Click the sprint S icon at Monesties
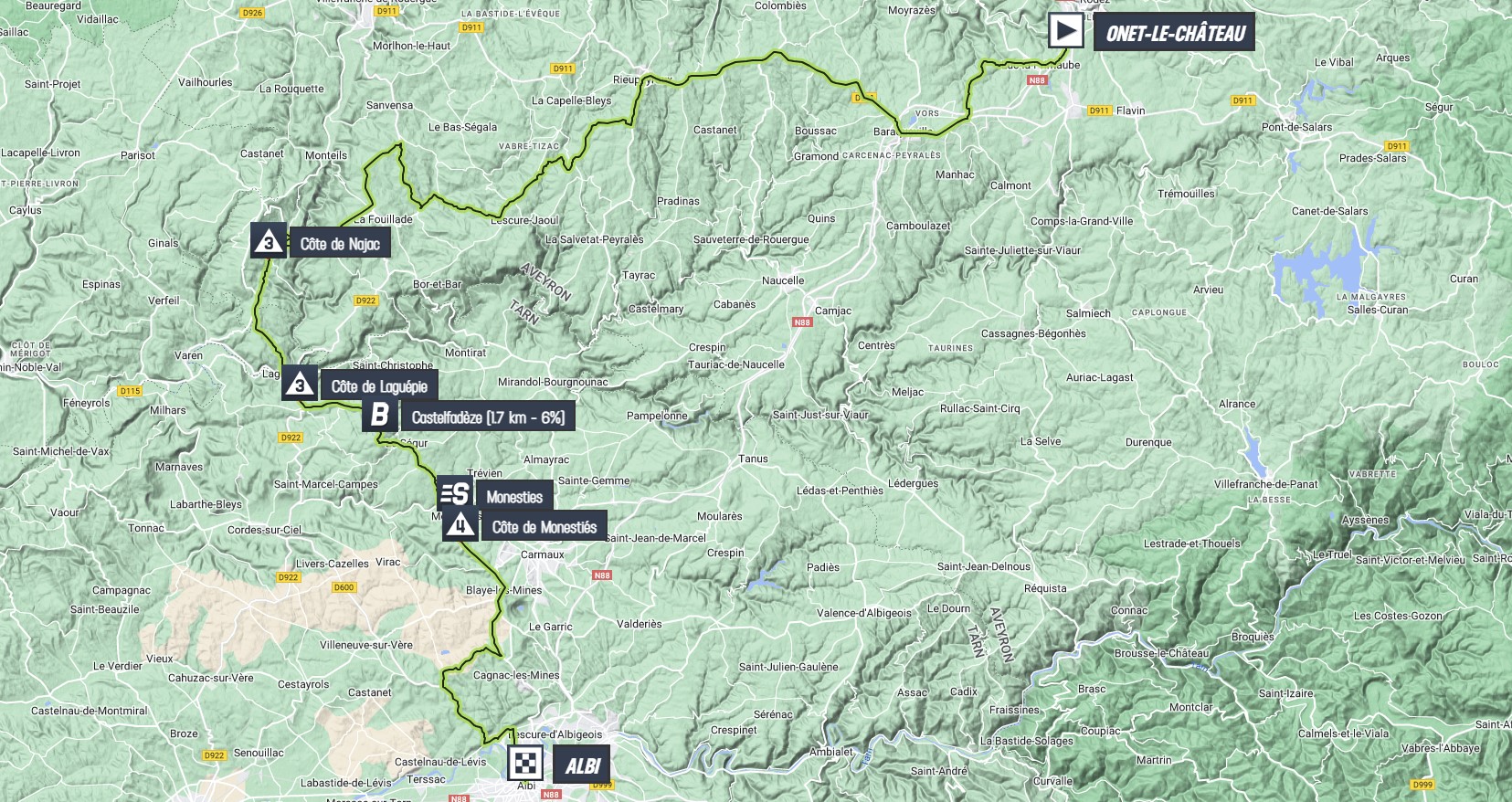Screen dimensions: 1512x802 [x=455, y=494]
